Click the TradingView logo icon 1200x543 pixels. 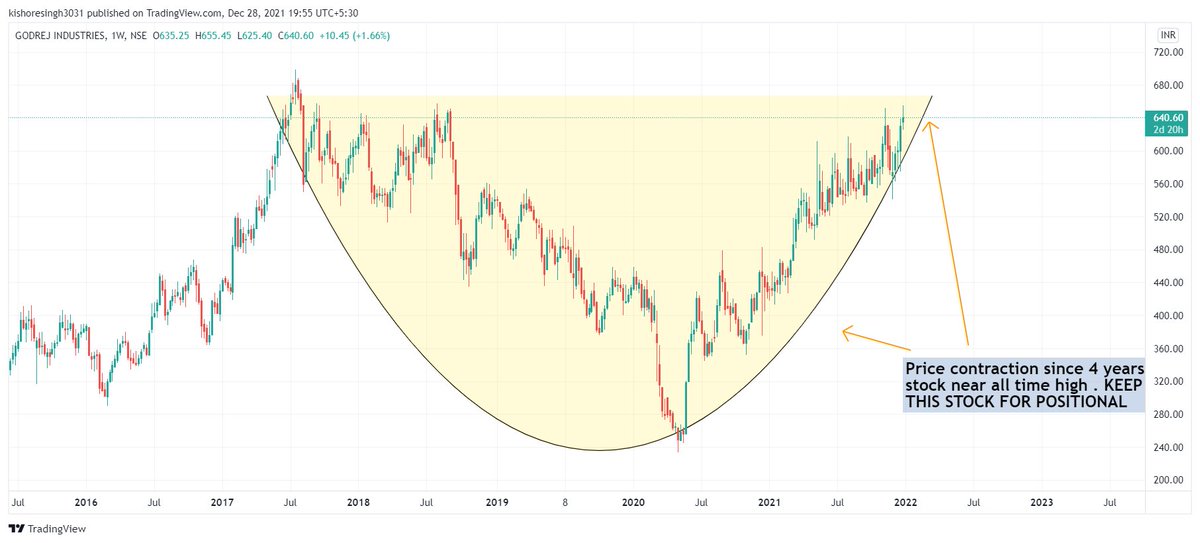[x=17, y=529]
